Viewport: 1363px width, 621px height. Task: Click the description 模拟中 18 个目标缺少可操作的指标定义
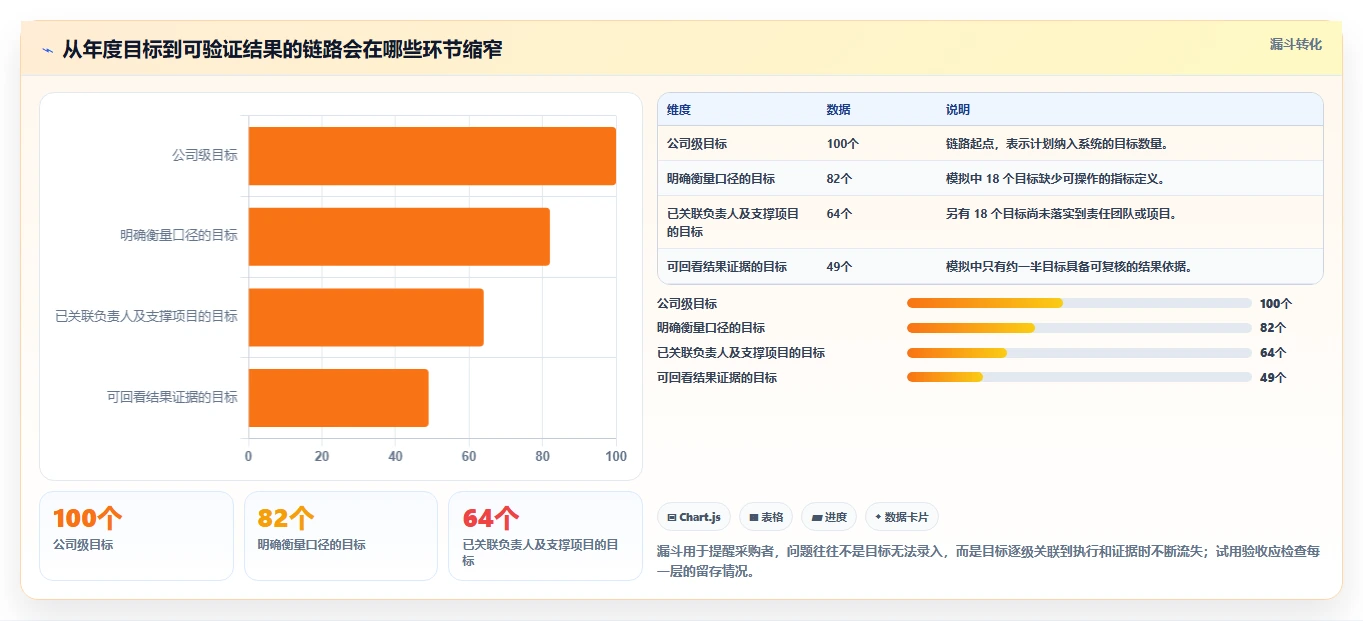[x=1055, y=179]
